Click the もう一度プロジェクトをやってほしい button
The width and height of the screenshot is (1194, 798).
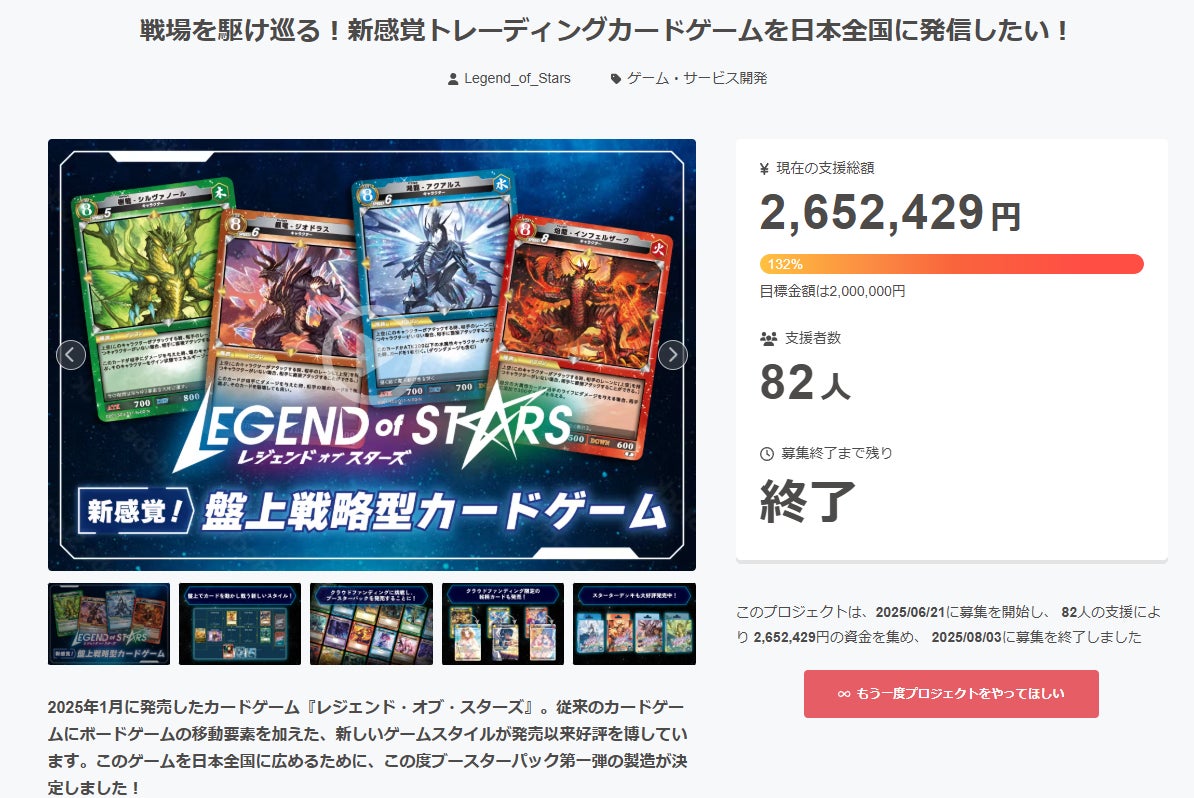951,694
